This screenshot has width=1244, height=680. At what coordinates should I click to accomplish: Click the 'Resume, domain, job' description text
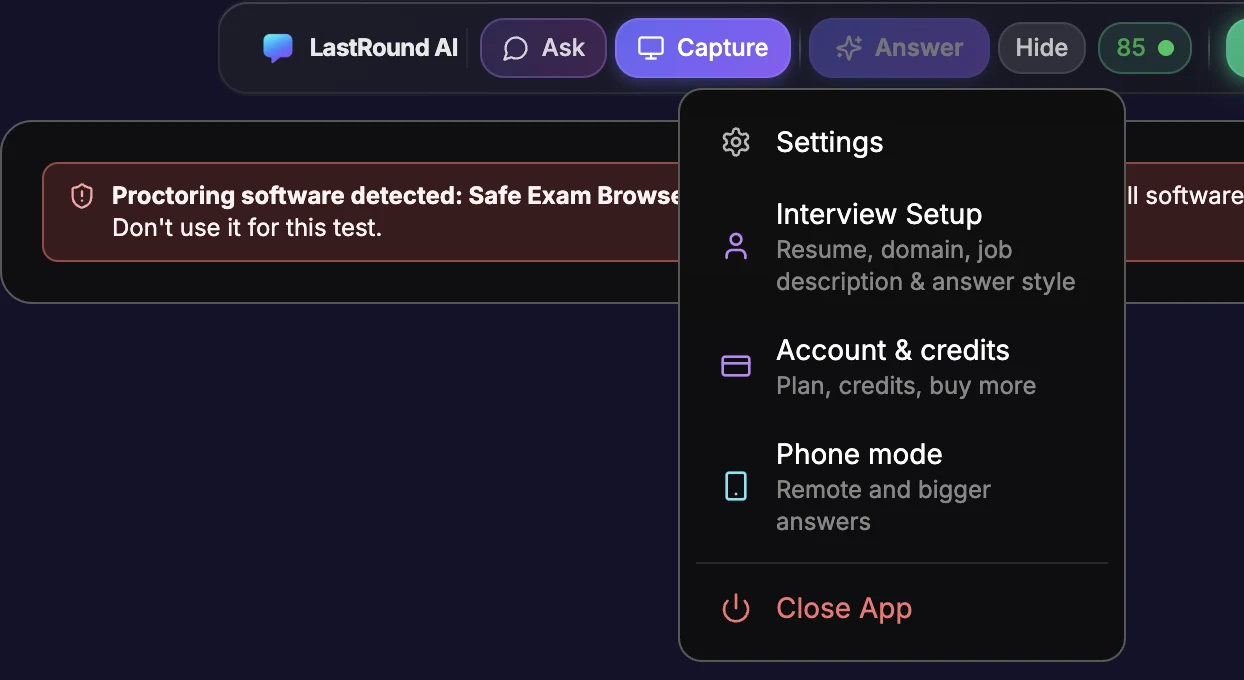pos(895,250)
